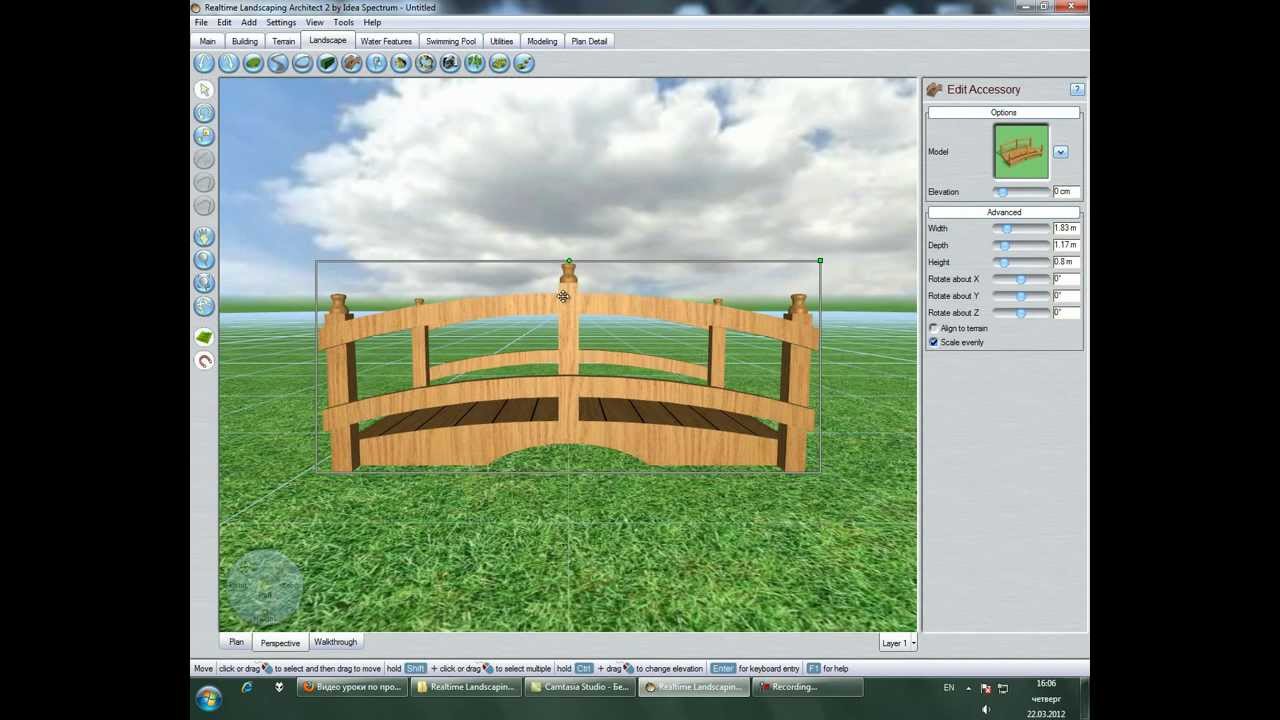Go to the Terrain tab

(x=284, y=41)
